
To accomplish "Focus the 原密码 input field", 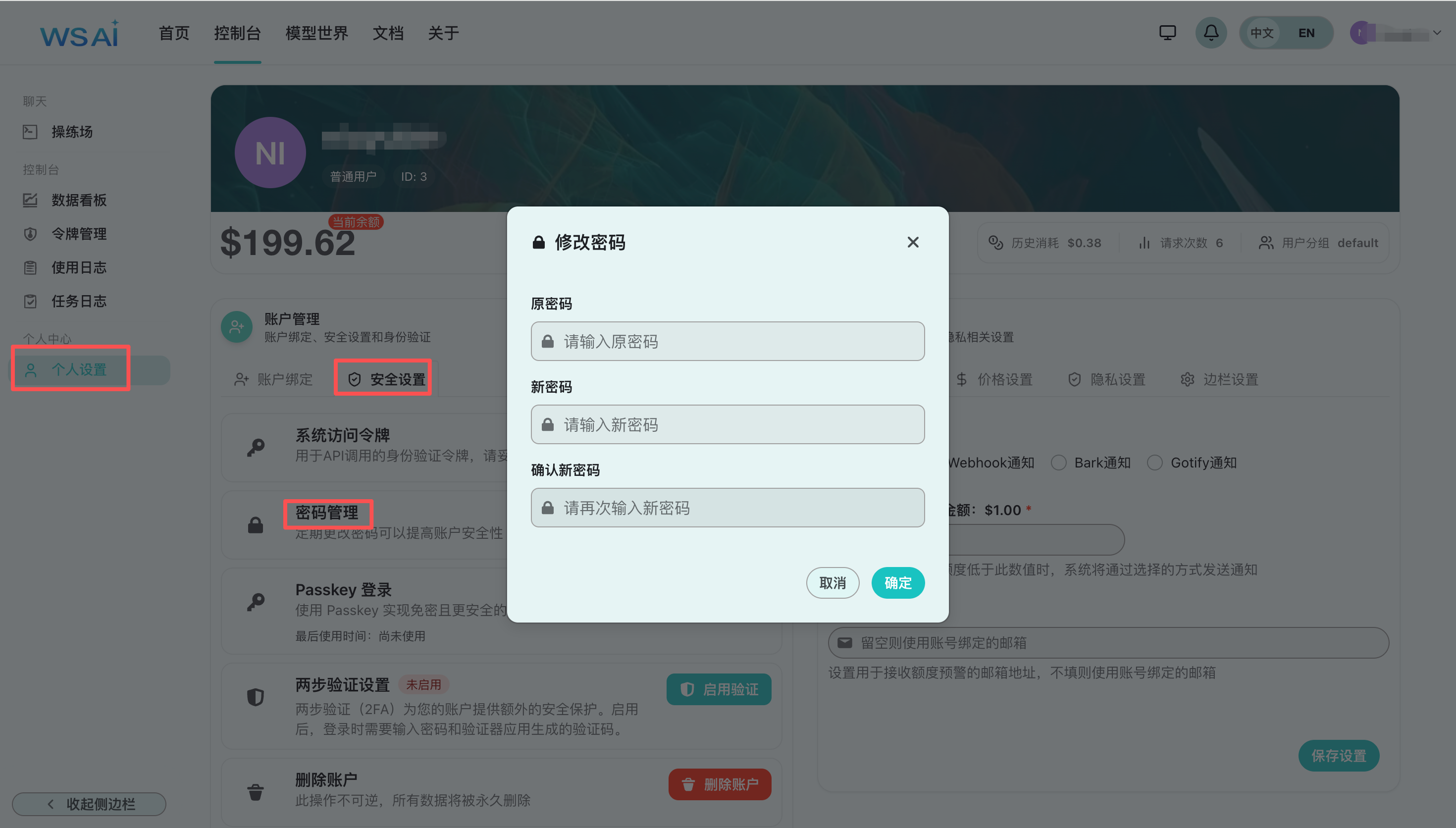I will point(728,341).
